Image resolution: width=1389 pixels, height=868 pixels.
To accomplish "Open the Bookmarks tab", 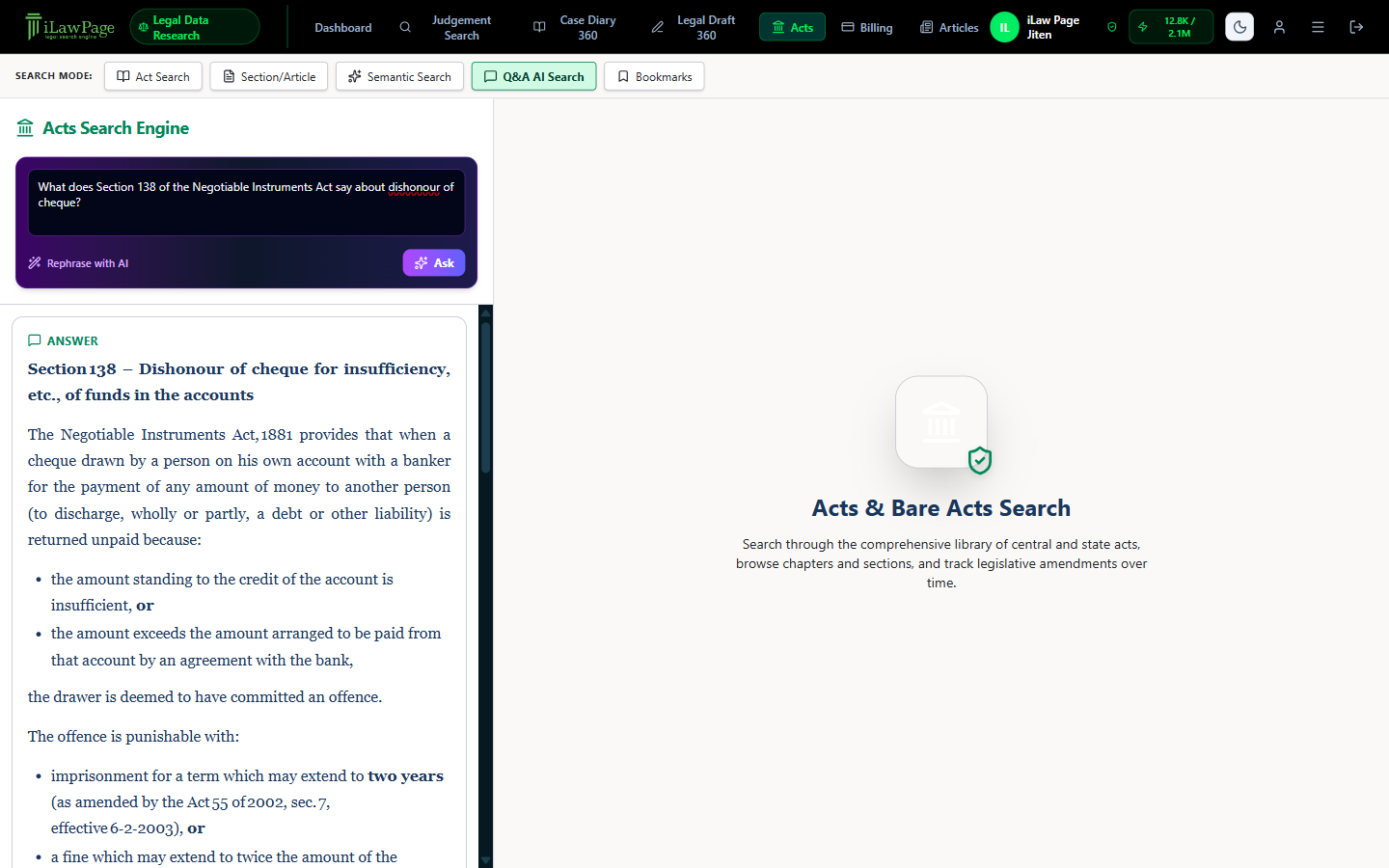I will point(654,76).
